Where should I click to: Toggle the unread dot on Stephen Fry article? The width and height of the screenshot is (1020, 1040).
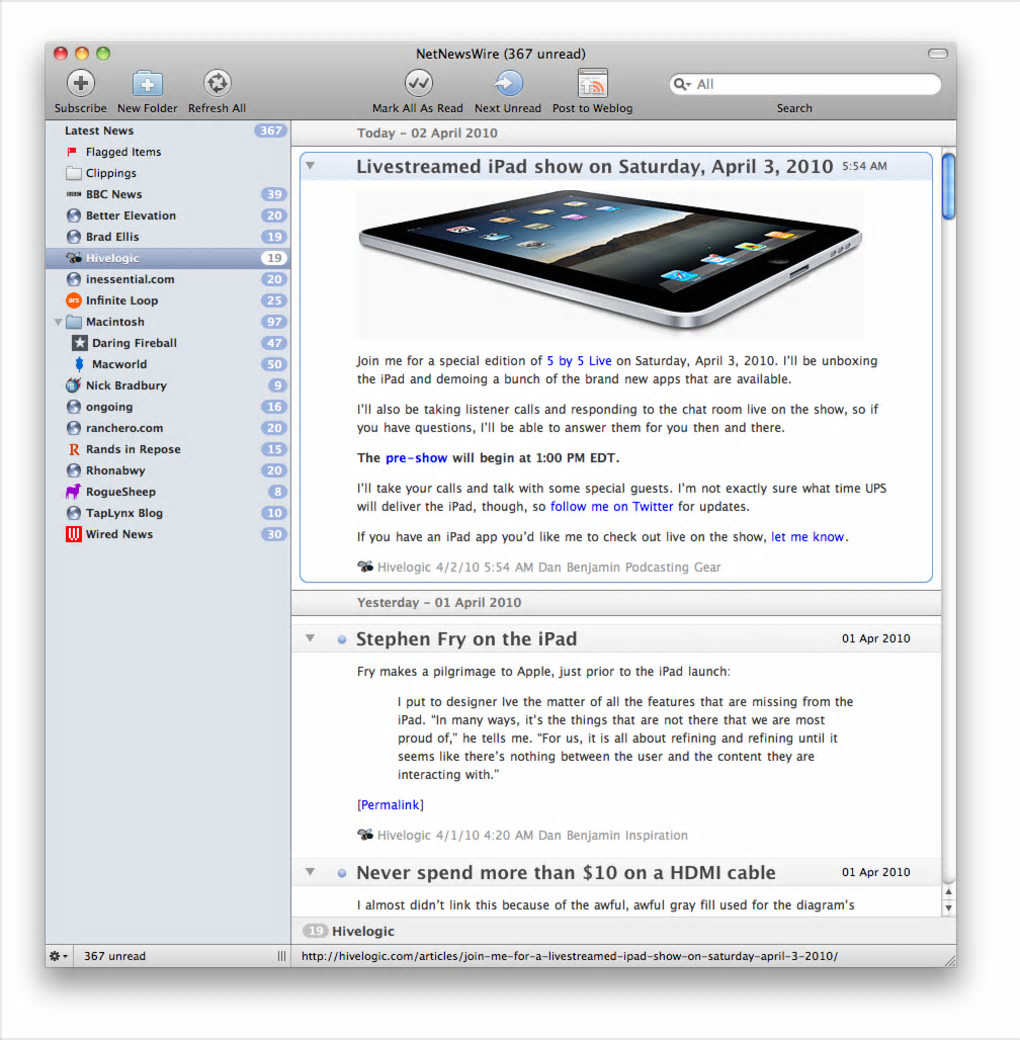(342, 640)
